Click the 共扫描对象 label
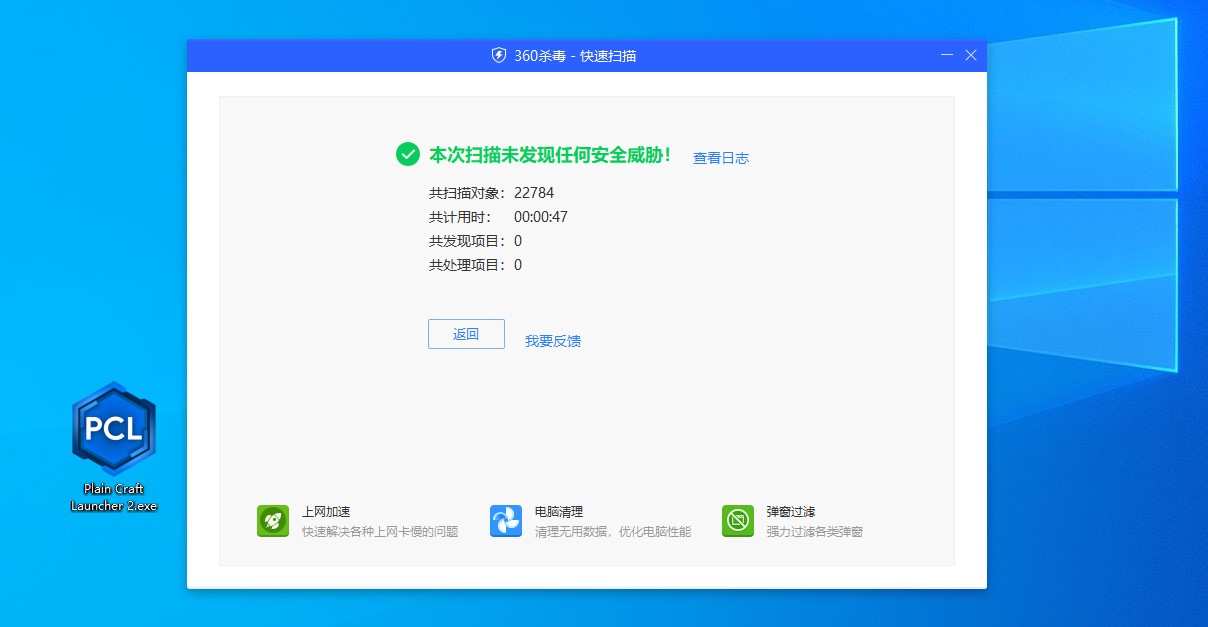This screenshot has height=627, width=1208. click(468, 193)
